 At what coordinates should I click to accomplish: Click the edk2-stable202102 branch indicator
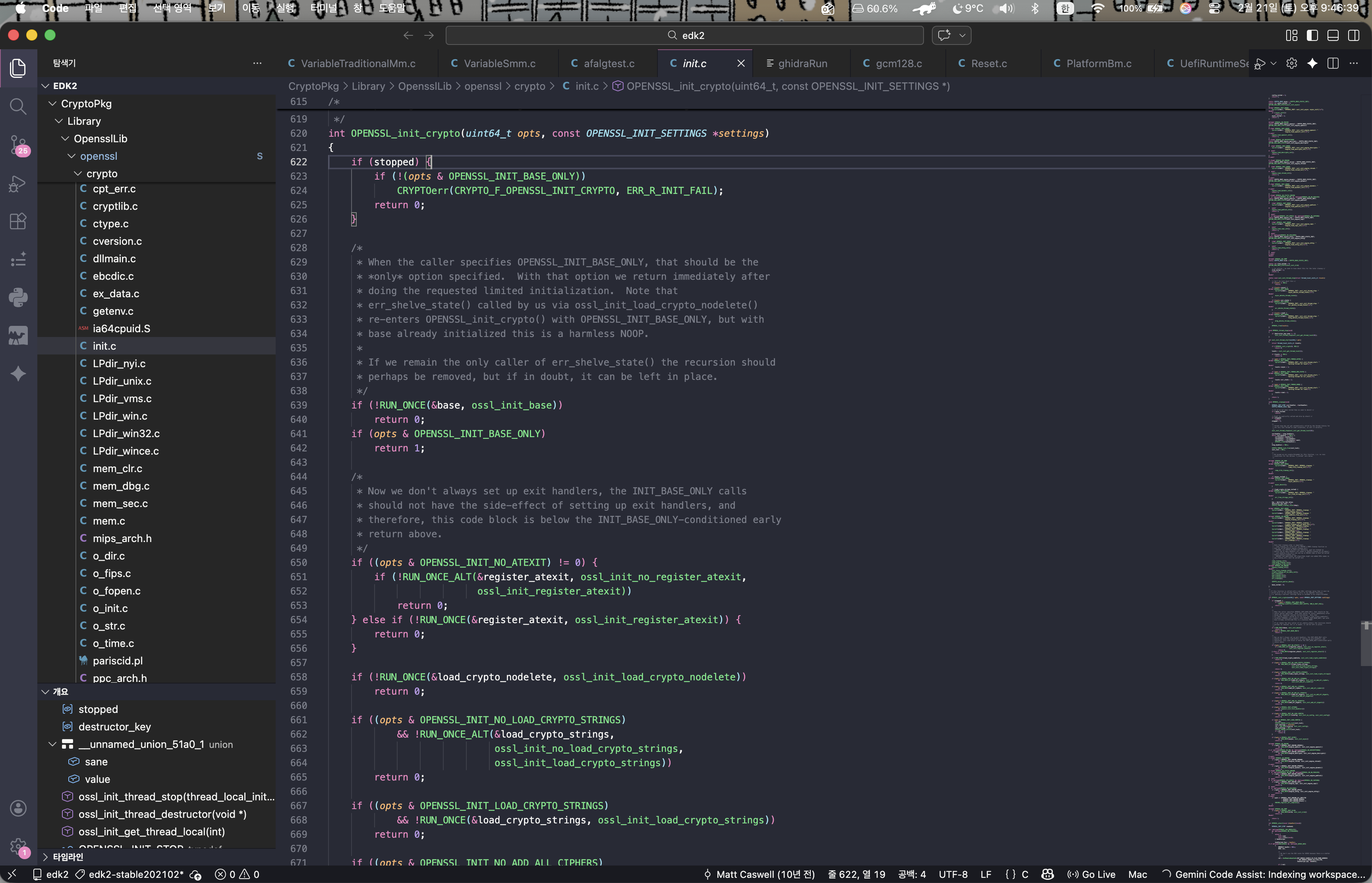pyautogui.click(x=130, y=874)
